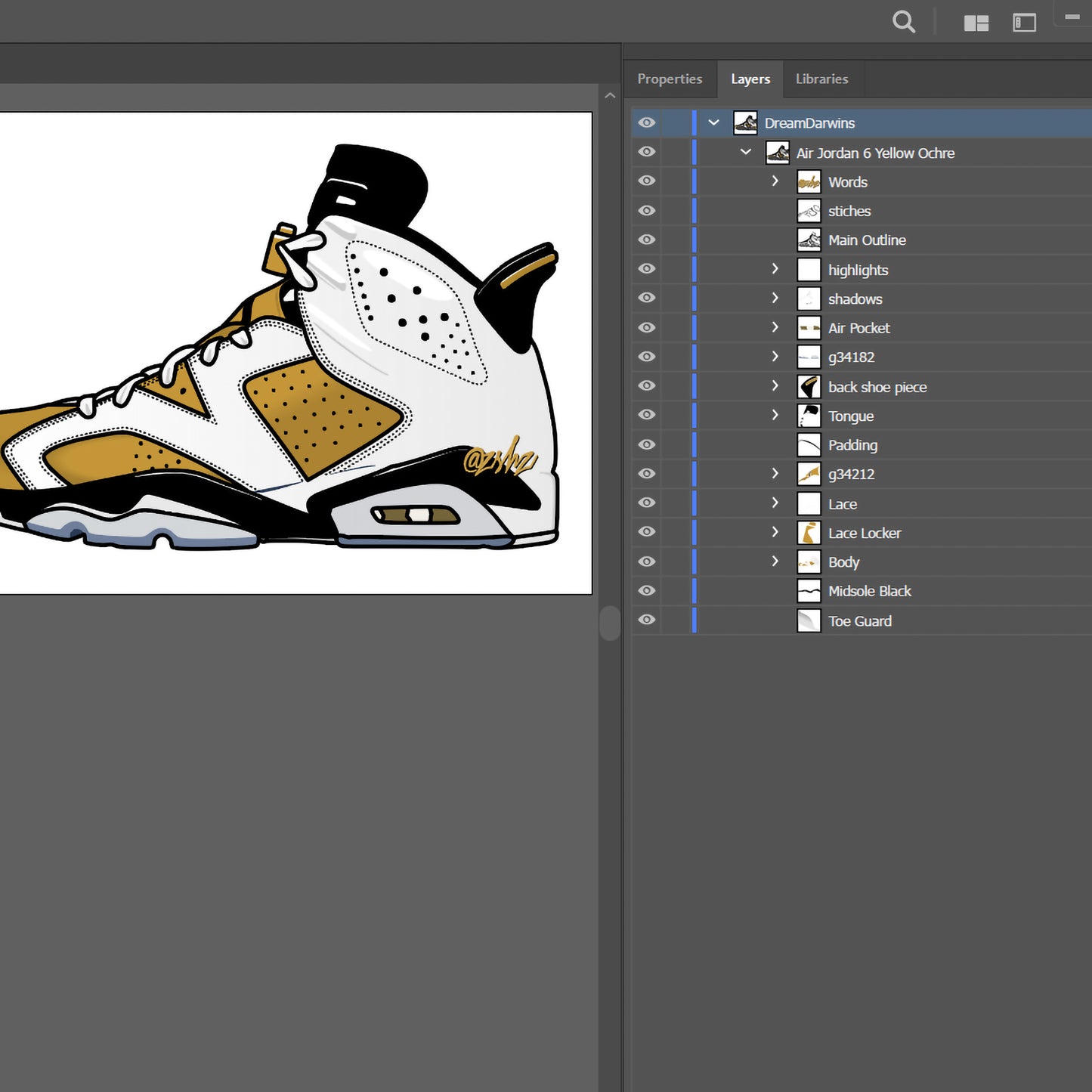
Task: Hide the Tongue layer
Action: [647, 415]
